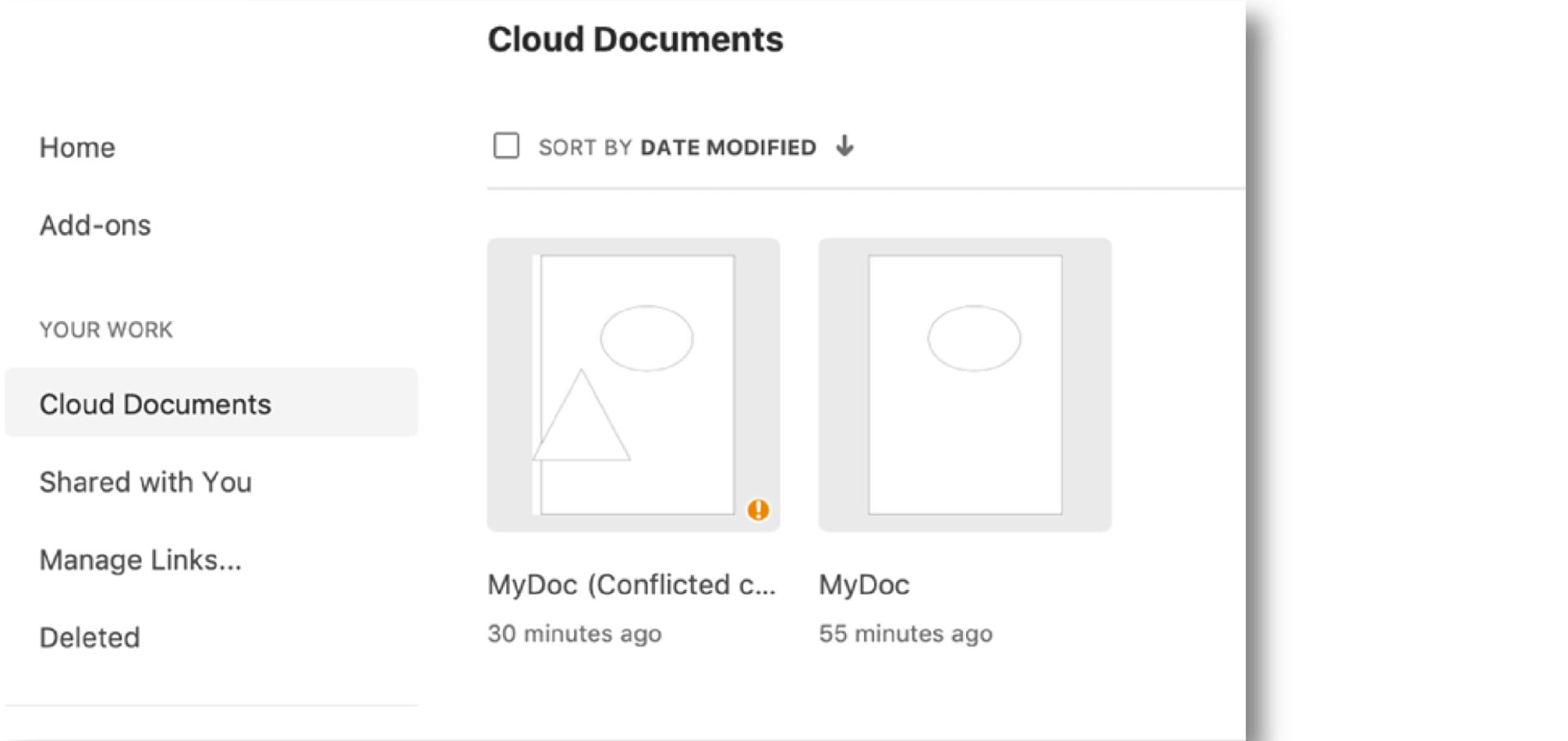The height and width of the screenshot is (741, 1568).
Task: Open the Date Modified sort dropdown
Action: [x=727, y=147]
